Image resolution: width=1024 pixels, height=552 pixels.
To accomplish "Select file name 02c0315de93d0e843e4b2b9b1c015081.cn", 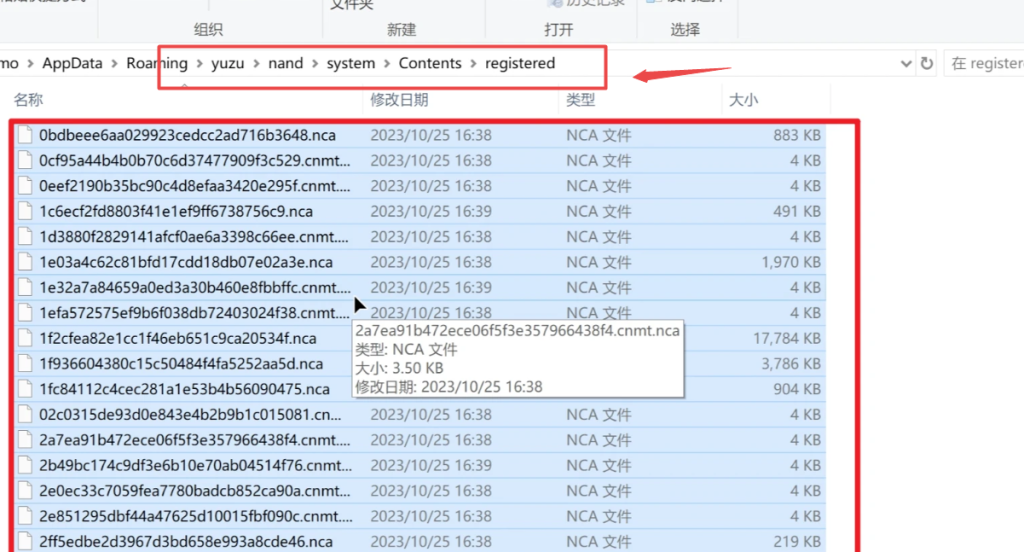I will tap(190, 415).
